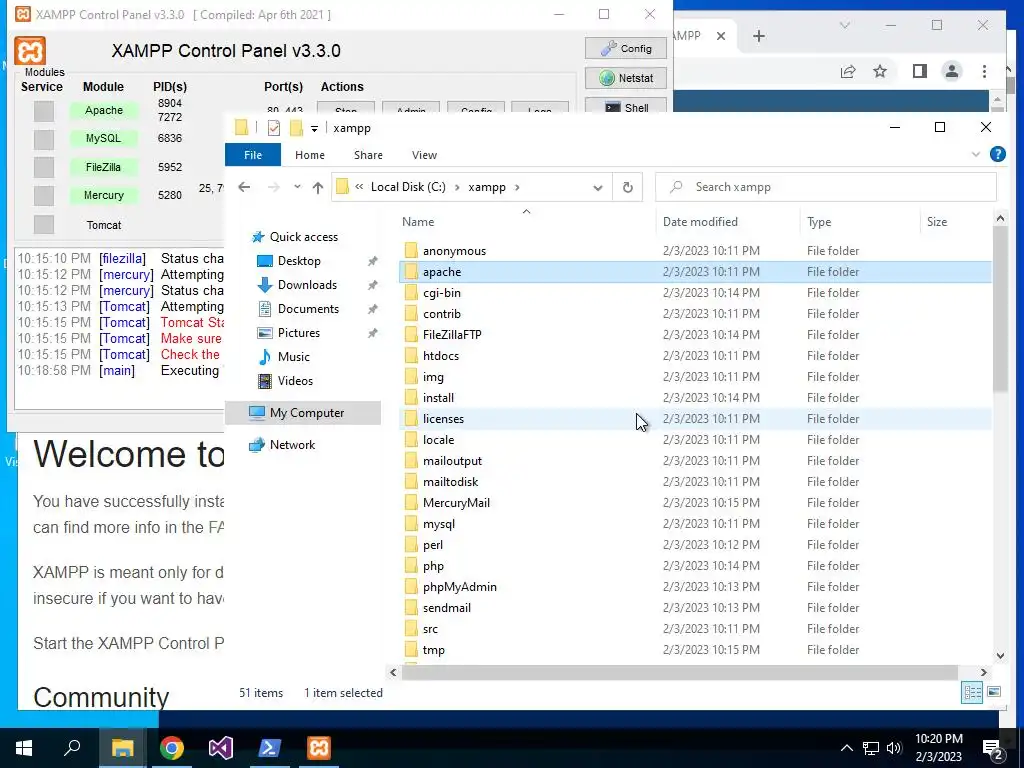Image resolution: width=1024 pixels, height=768 pixels.
Task: Click the XAMPP logo in Control Panel
Action: click(x=30, y=51)
